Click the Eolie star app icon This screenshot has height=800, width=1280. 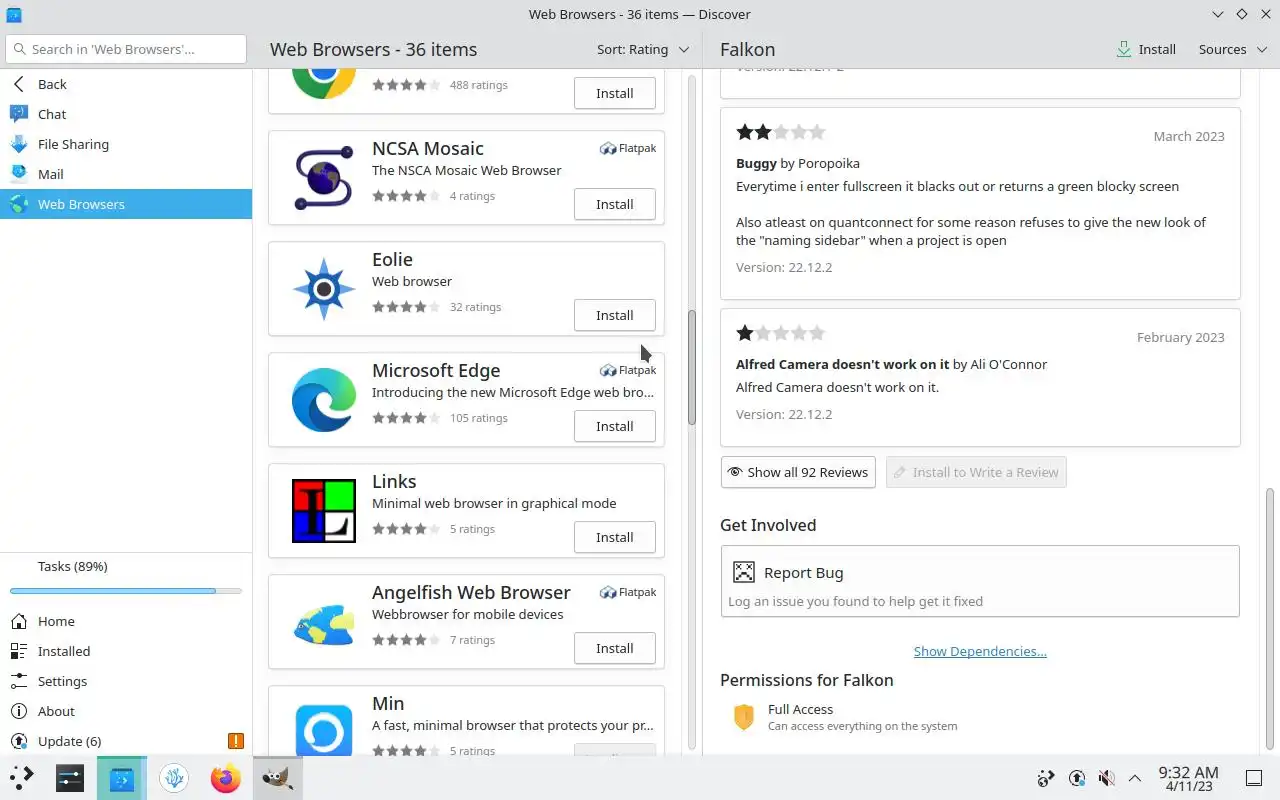pos(324,289)
